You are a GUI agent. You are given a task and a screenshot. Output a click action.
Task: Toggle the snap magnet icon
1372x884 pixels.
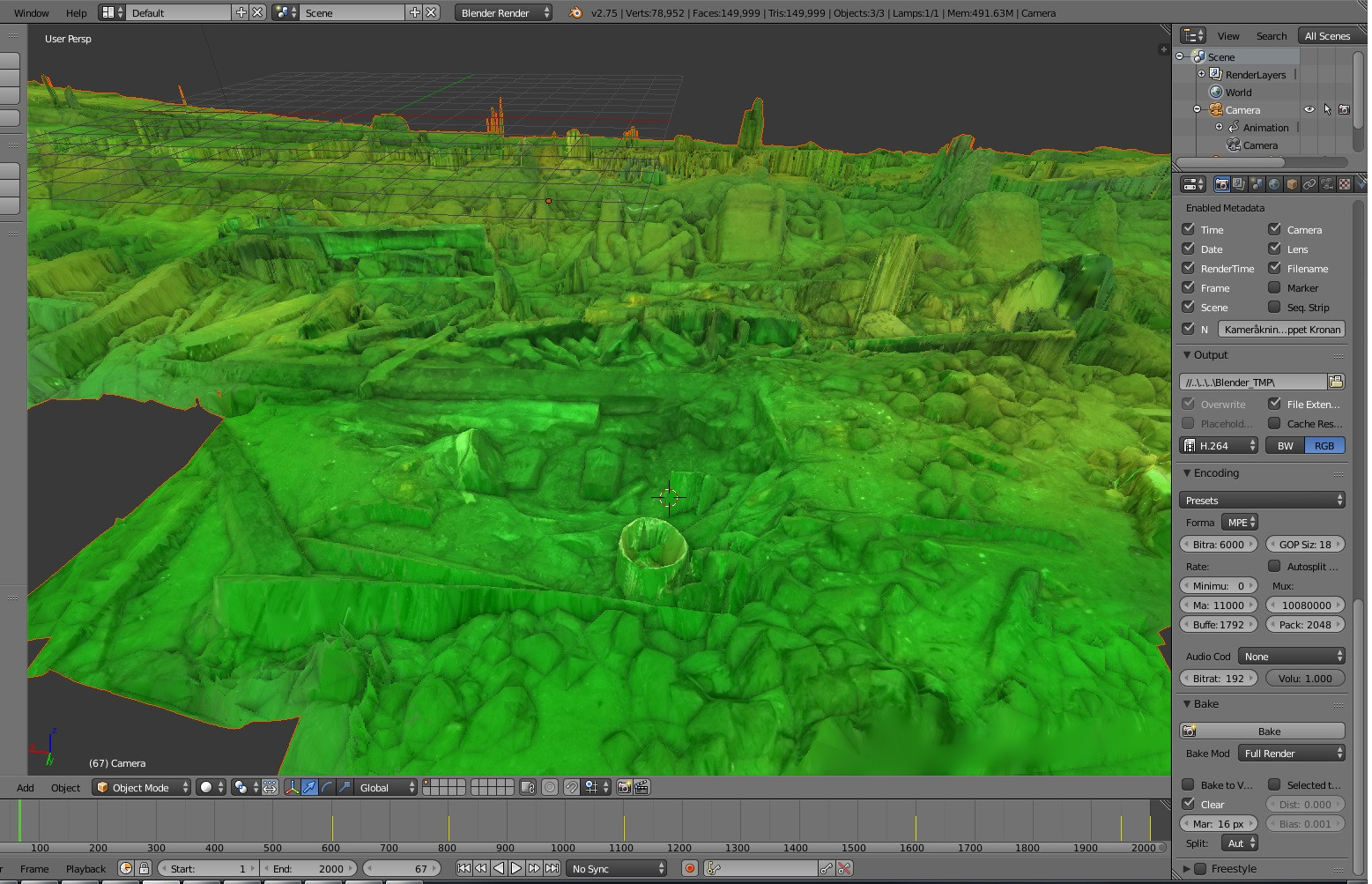pyautogui.click(x=572, y=787)
